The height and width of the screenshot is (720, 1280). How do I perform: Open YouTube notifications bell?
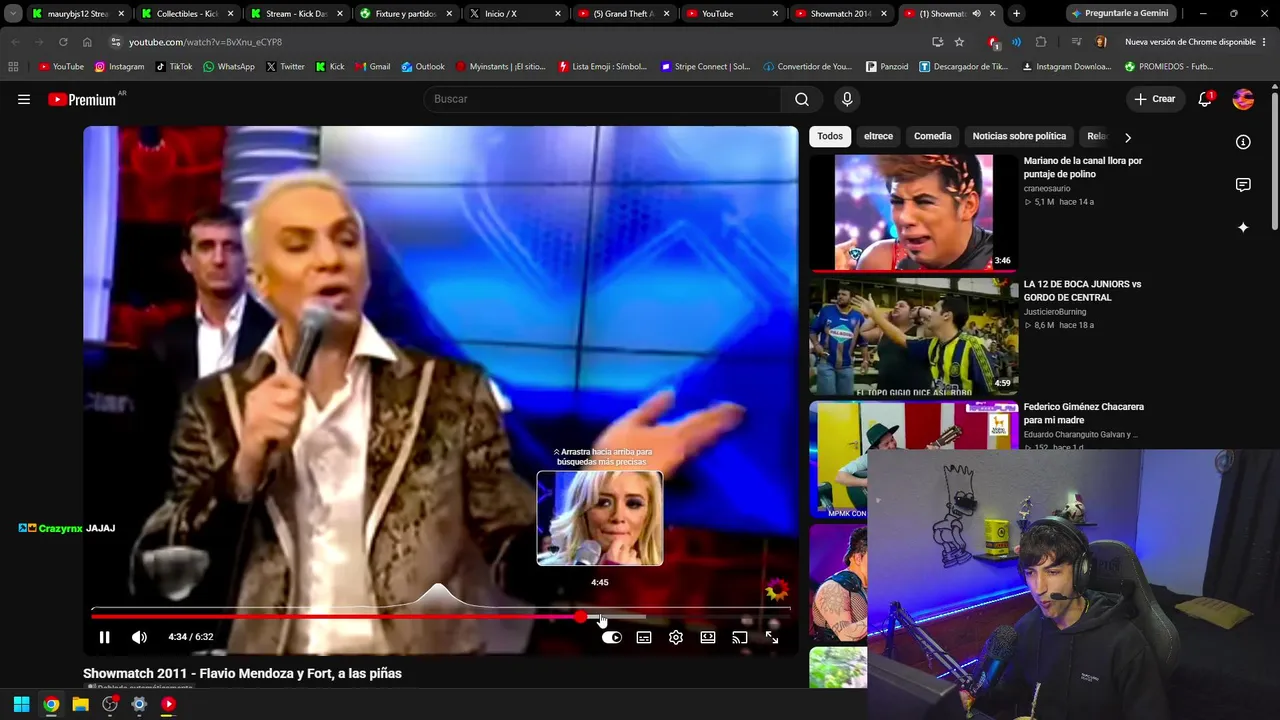point(1205,99)
